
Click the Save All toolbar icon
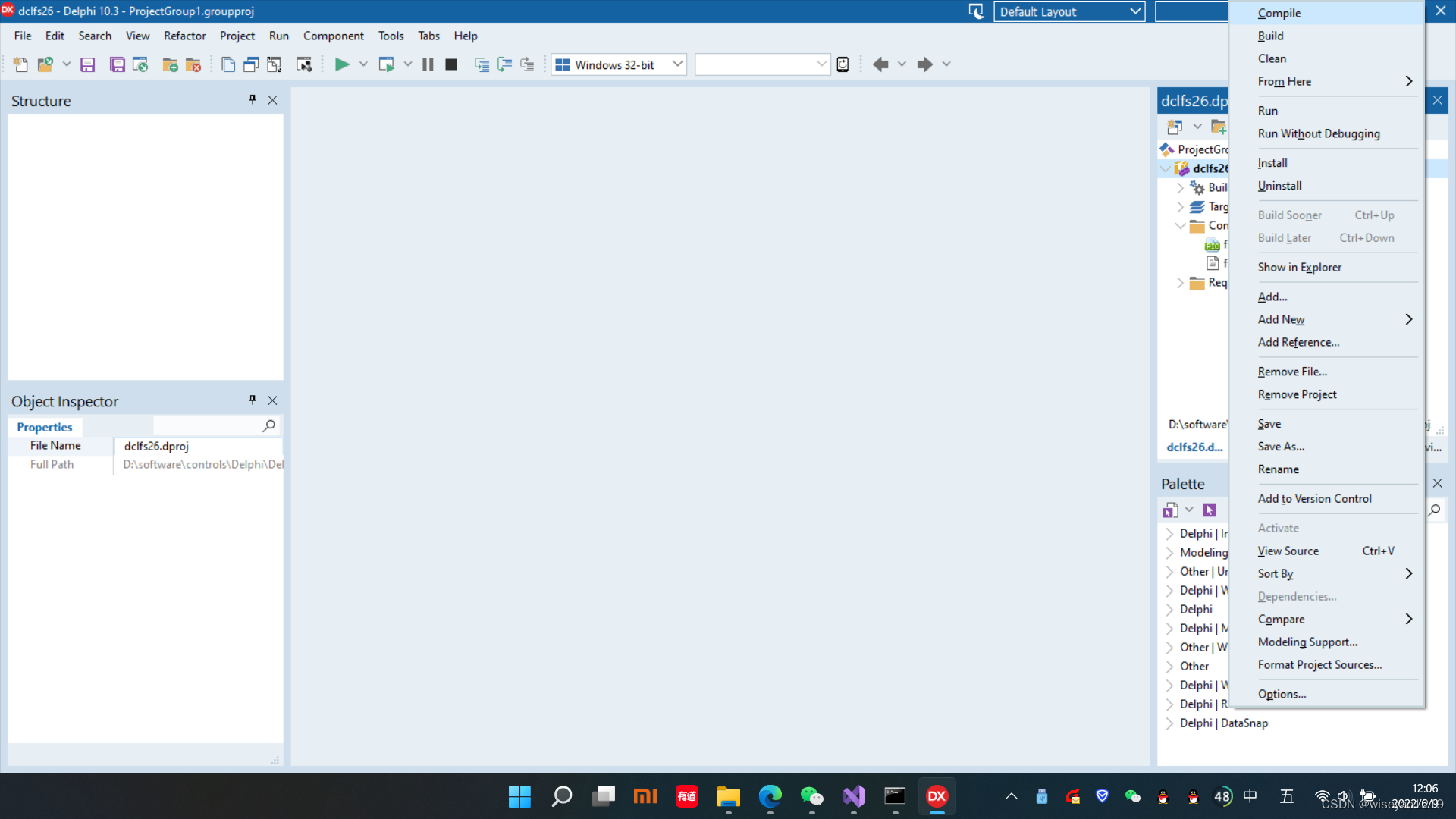[x=118, y=64]
